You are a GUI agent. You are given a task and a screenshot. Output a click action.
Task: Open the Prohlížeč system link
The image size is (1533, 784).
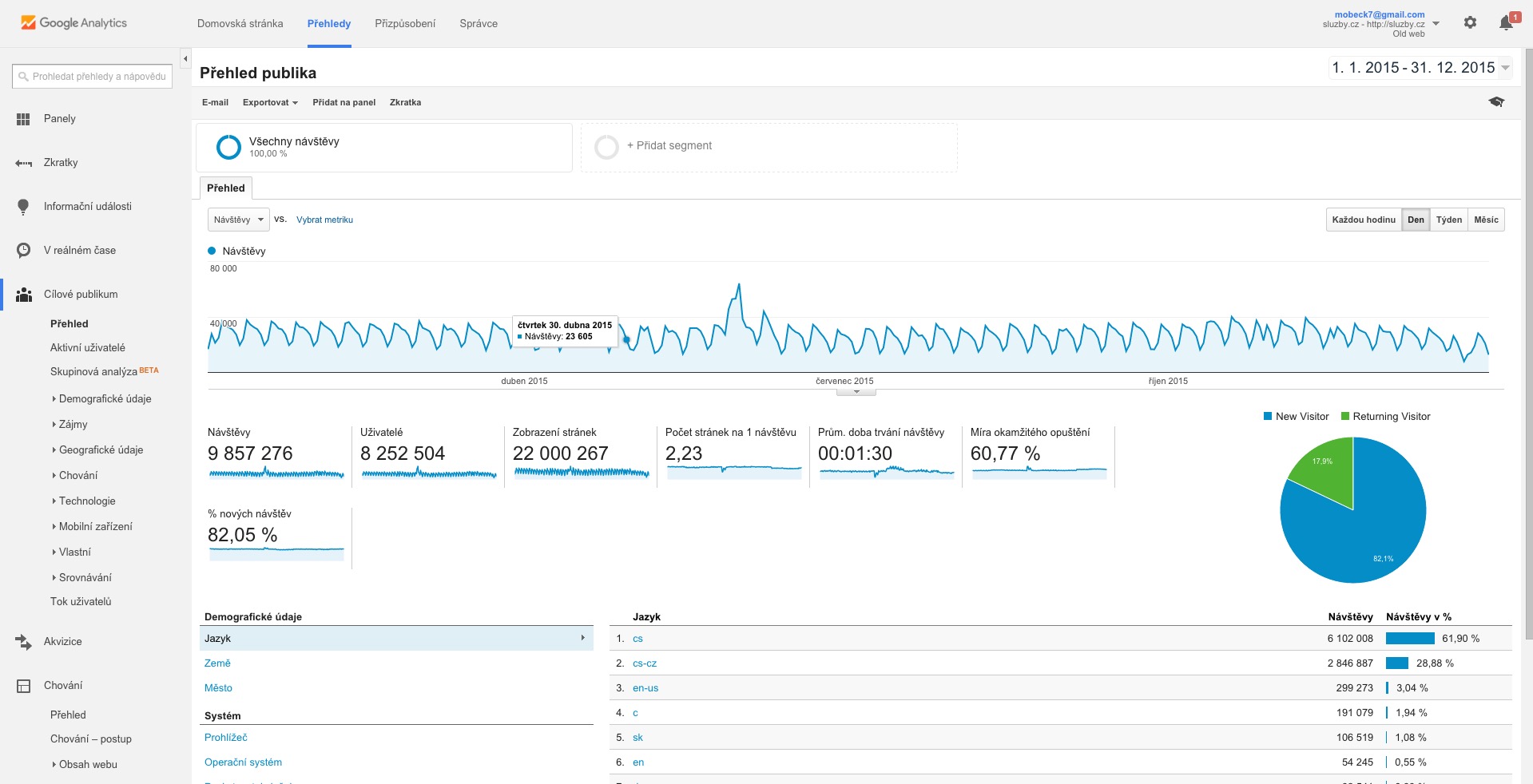pyautogui.click(x=226, y=737)
